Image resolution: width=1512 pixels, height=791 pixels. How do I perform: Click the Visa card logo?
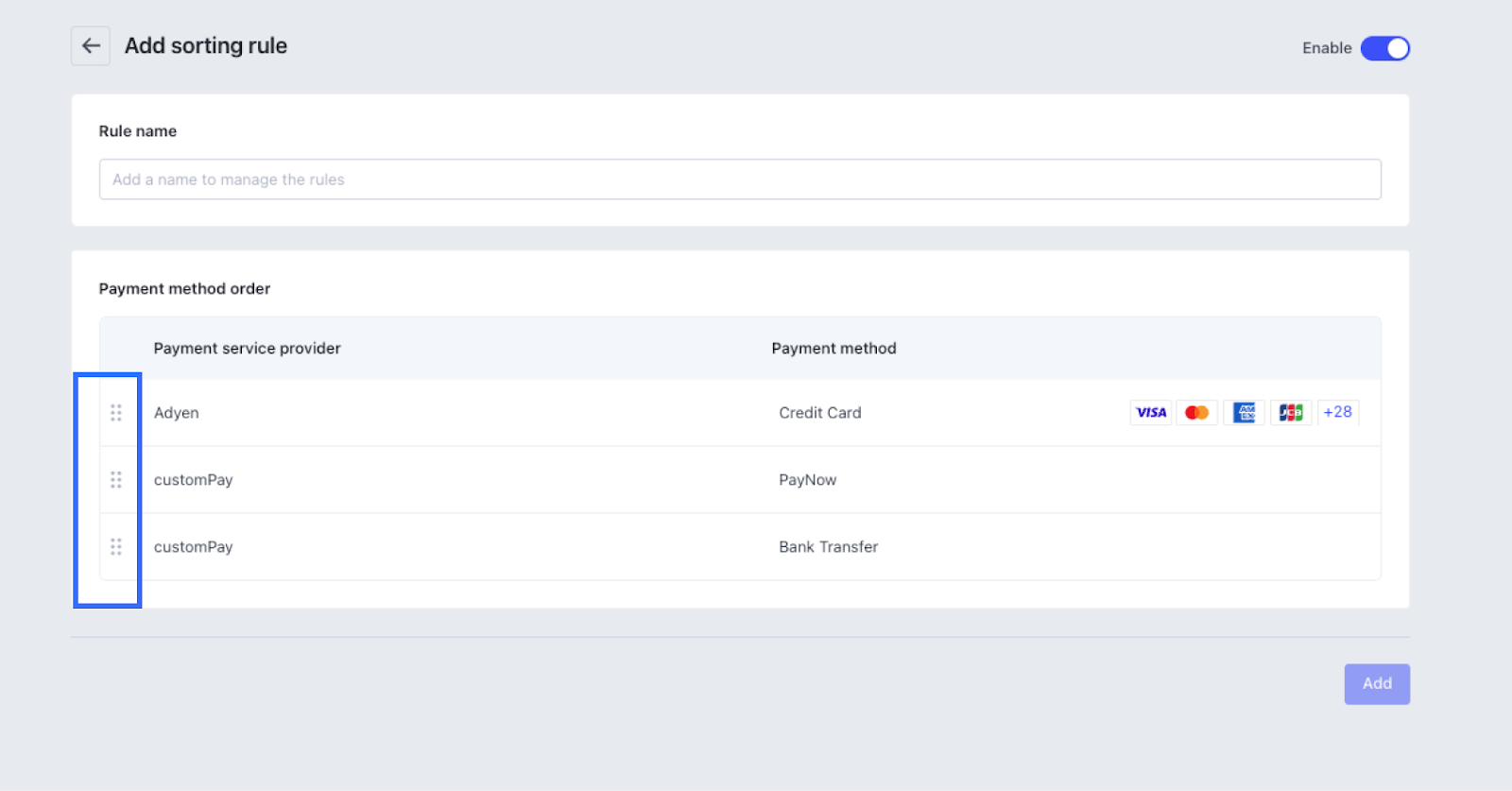point(1151,413)
